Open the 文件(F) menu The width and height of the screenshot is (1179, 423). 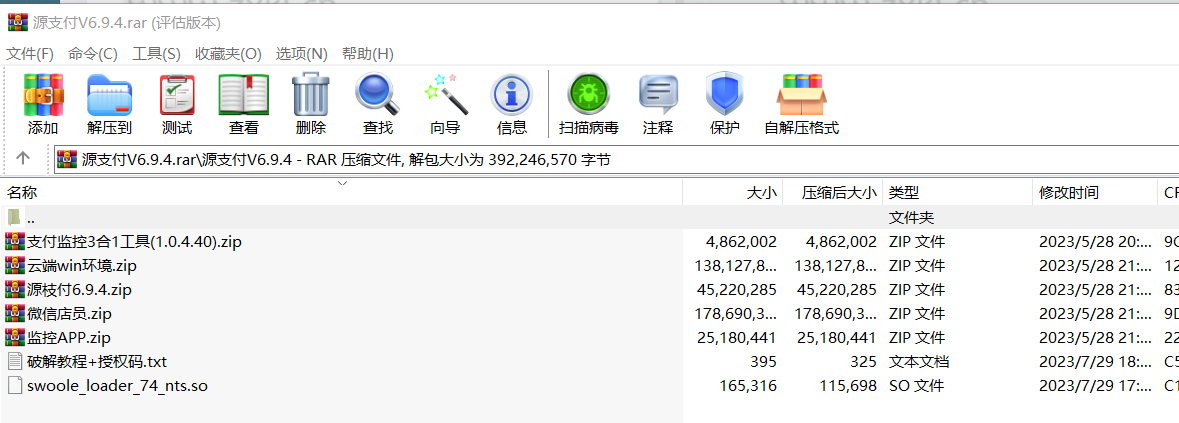tap(30, 54)
